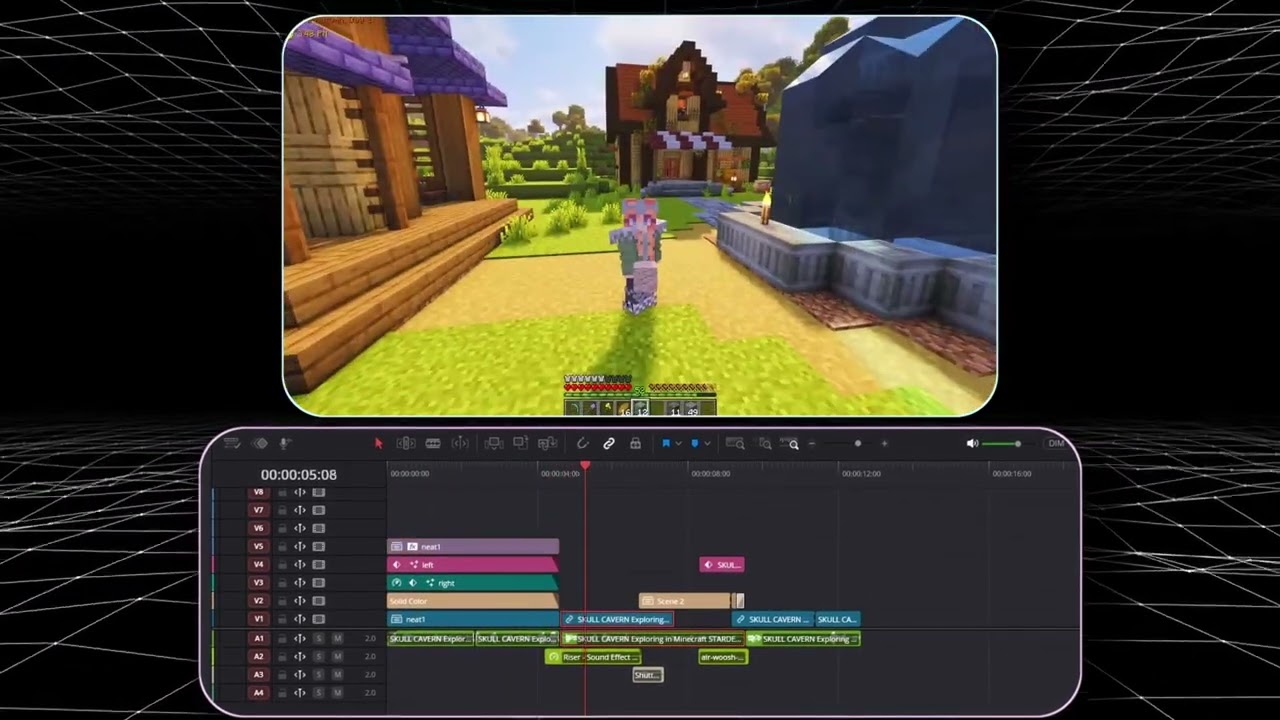Select the Solid Color clip on V2
Screen dimensions: 1280x720
click(x=473, y=601)
